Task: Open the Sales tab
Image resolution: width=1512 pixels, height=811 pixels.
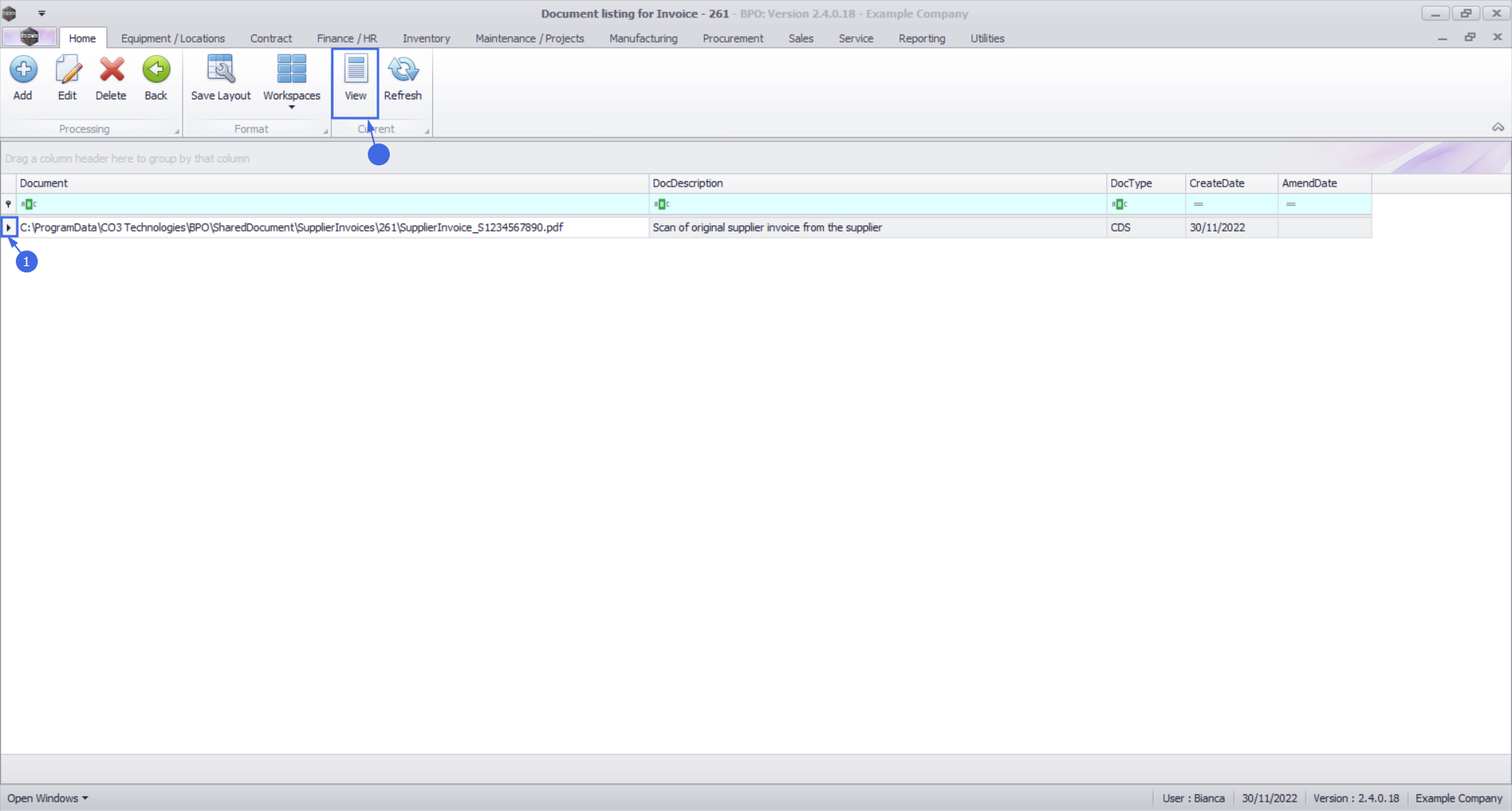Action: coord(801,38)
